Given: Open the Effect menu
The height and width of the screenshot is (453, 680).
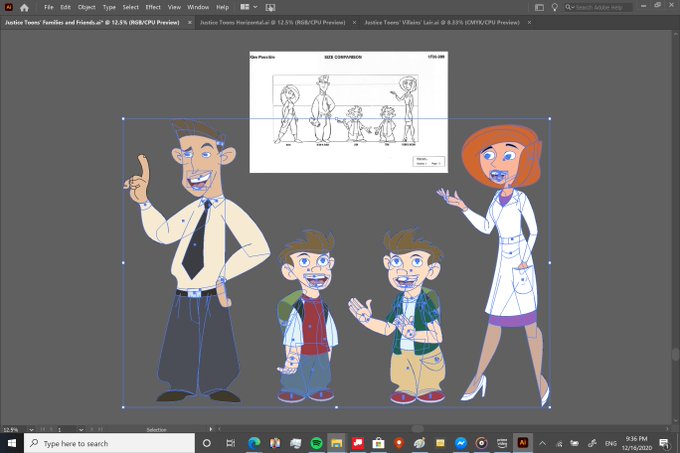Looking at the screenshot, I should click(x=153, y=7).
